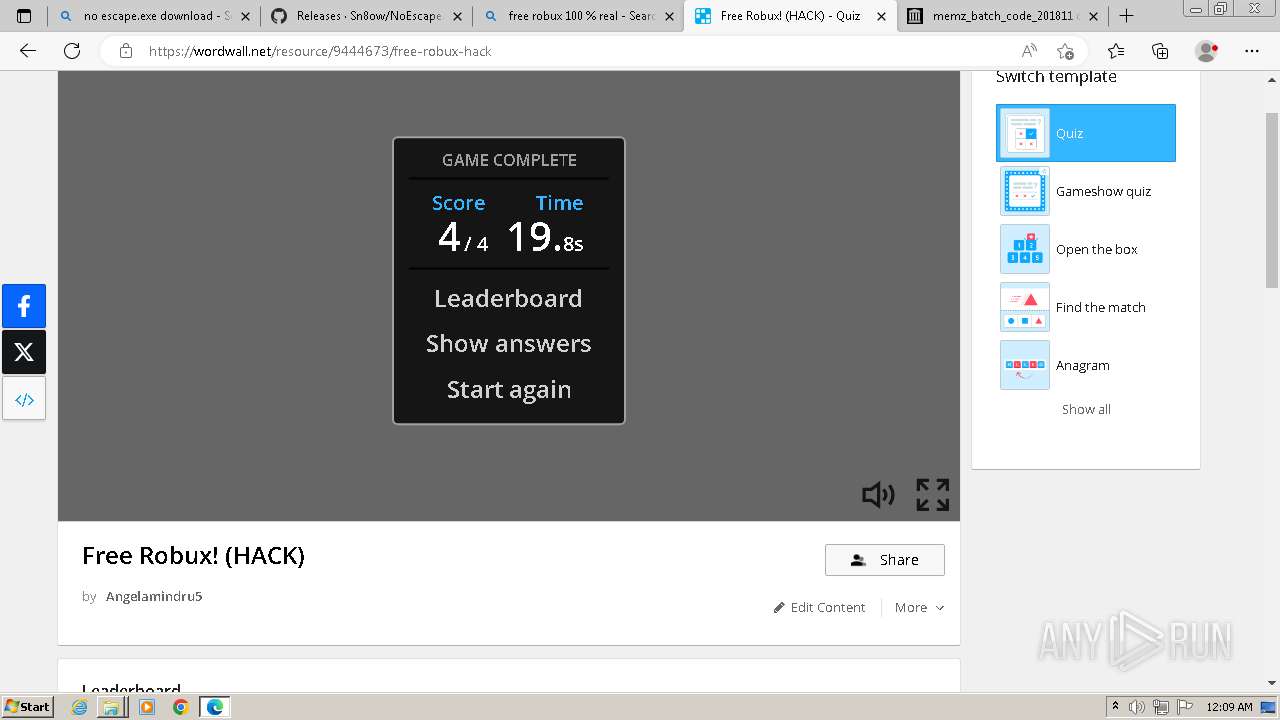The height and width of the screenshot is (720, 1280).
Task: Share on Facebook via sidebar icon
Action: click(x=24, y=306)
